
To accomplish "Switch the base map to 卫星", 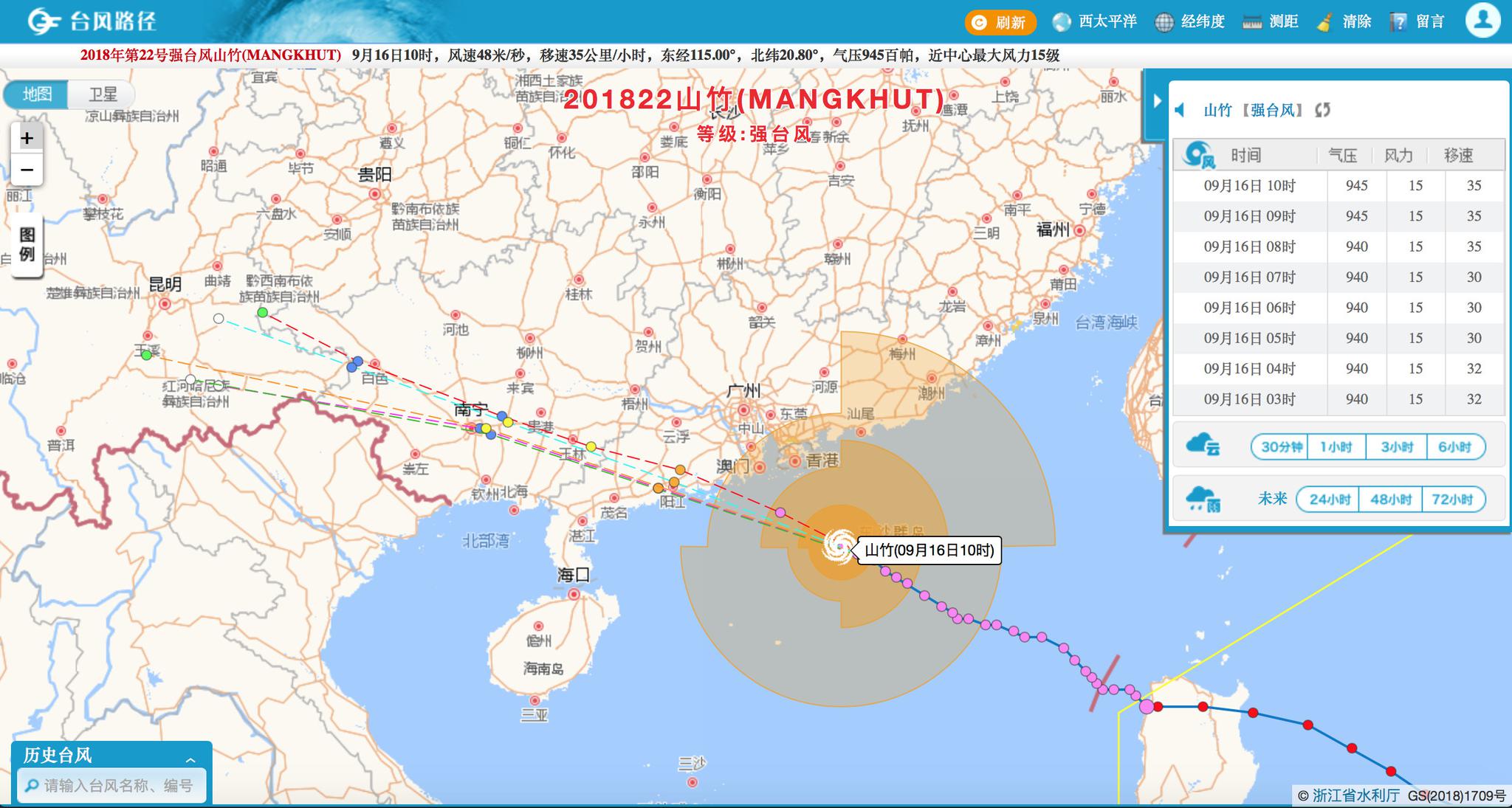I will [103, 94].
